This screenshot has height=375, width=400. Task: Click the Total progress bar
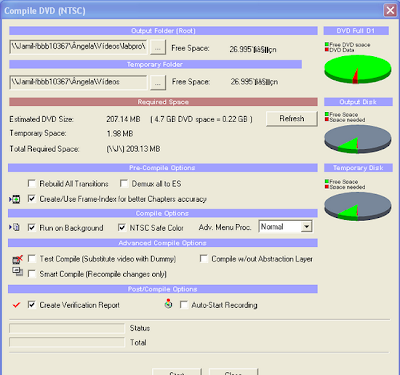point(67,342)
